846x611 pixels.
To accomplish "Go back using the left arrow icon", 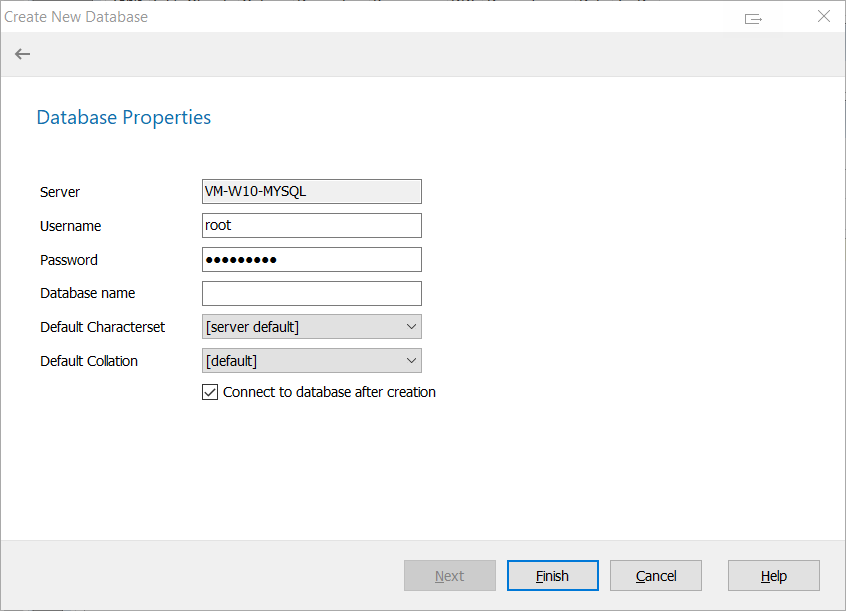I will [x=22, y=54].
